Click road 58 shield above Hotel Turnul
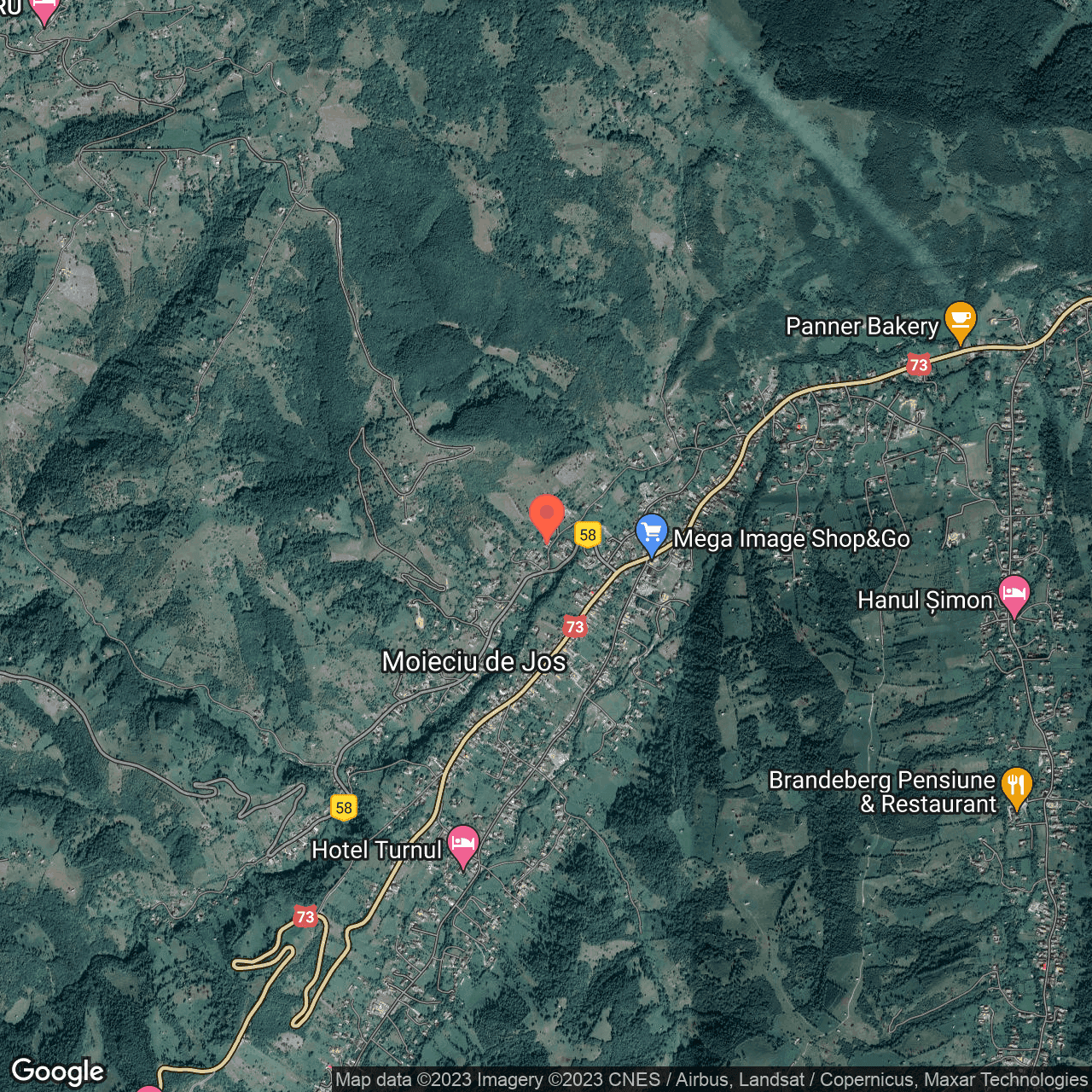The width and height of the screenshot is (1092, 1092). tap(344, 807)
